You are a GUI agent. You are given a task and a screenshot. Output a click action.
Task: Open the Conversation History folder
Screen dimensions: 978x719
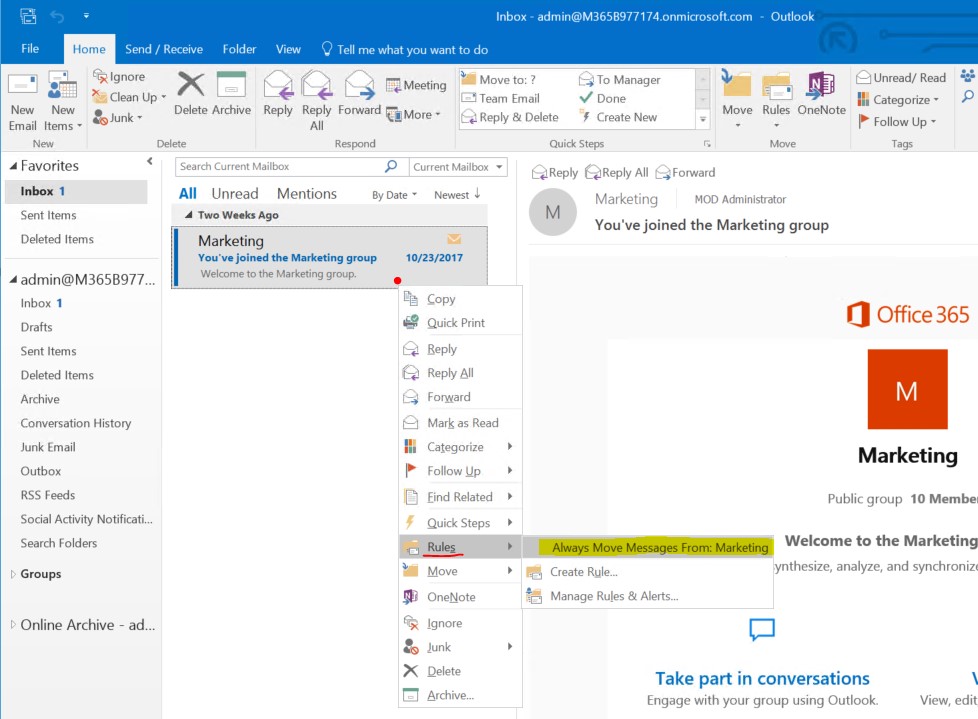[x=75, y=423]
